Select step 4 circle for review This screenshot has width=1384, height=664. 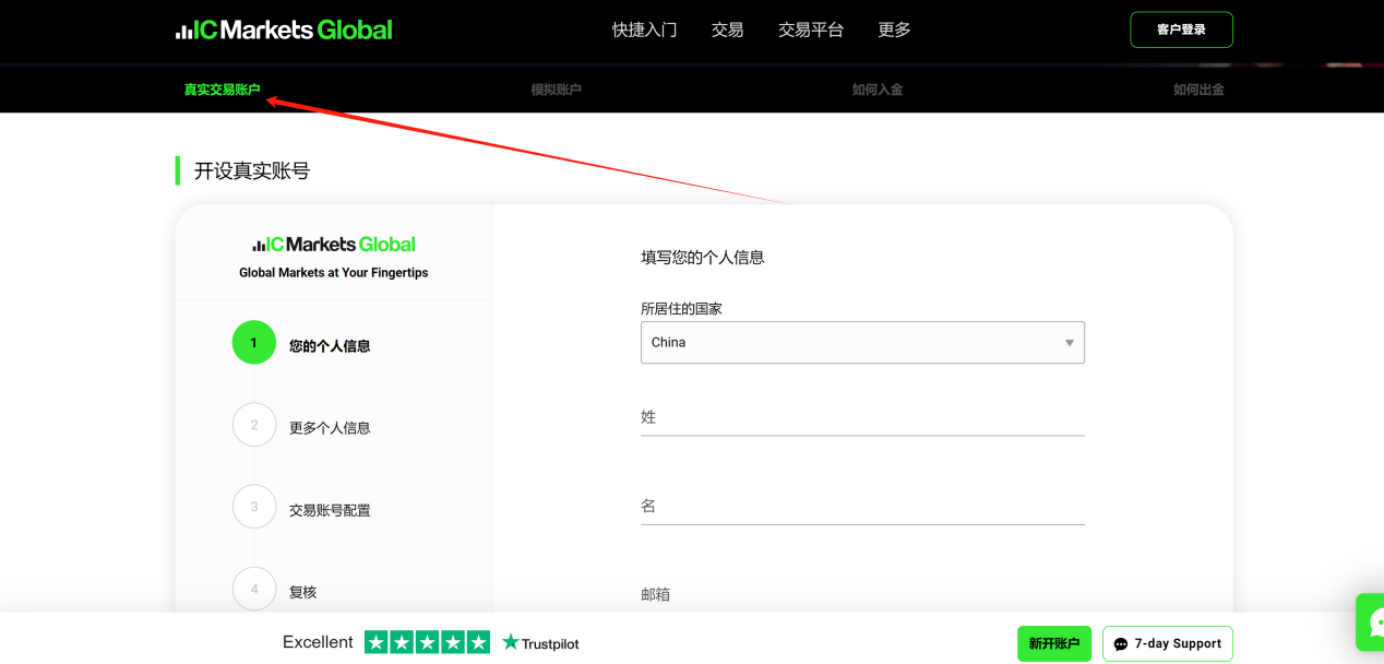[x=254, y=589]
